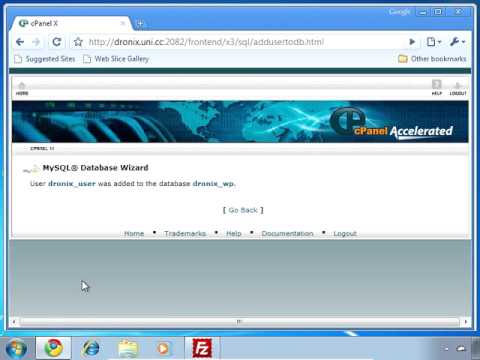Click the Go Back link

click(x=243, y=210)
